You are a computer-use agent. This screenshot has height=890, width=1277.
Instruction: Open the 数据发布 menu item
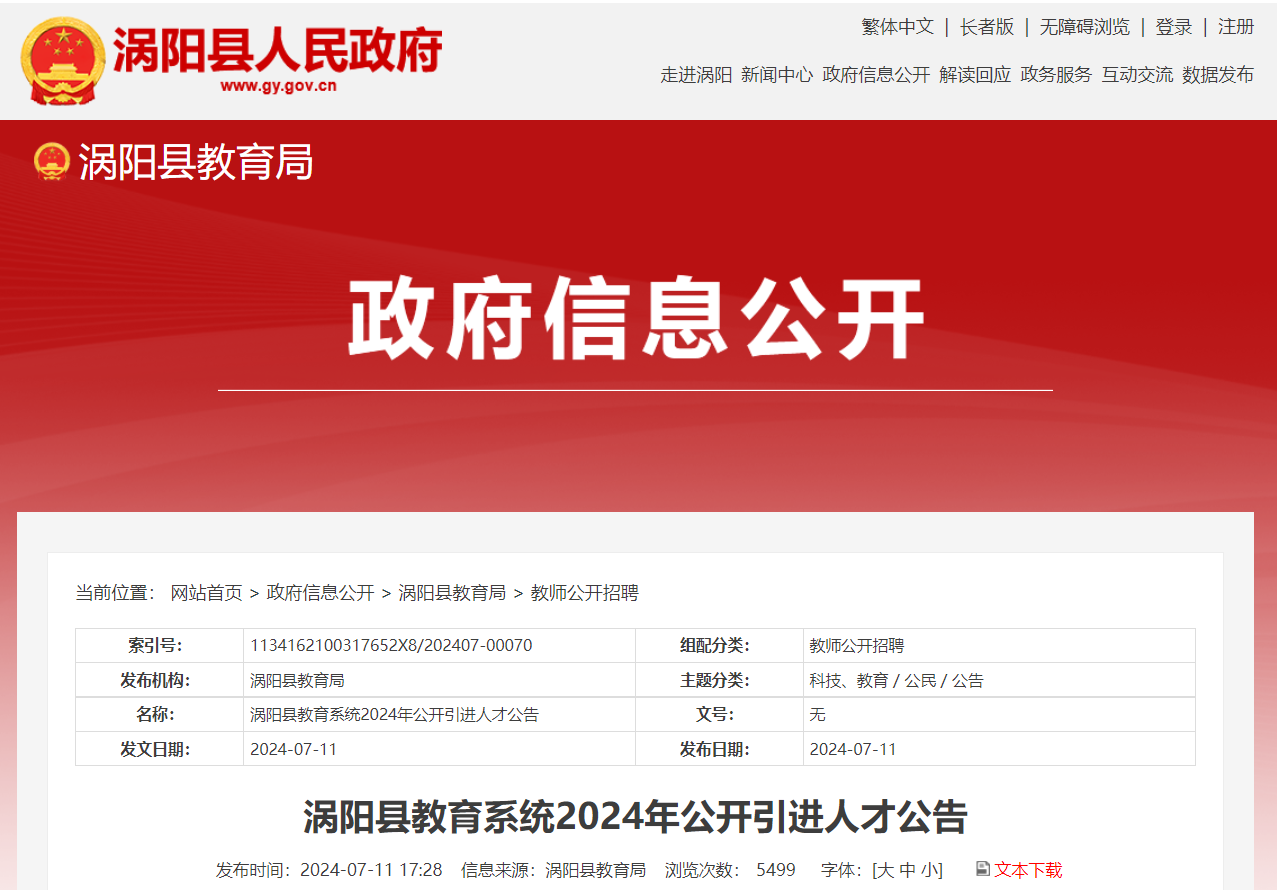[x=1217, y=75]
